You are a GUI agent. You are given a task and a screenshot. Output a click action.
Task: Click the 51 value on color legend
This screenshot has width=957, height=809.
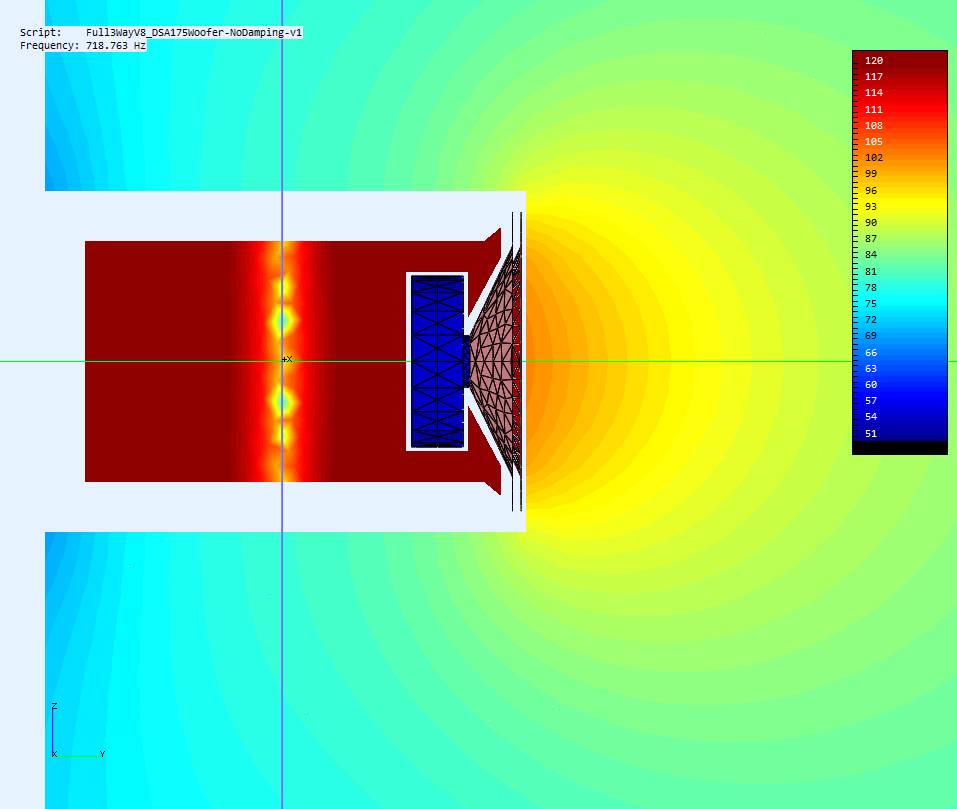point(871,433)
